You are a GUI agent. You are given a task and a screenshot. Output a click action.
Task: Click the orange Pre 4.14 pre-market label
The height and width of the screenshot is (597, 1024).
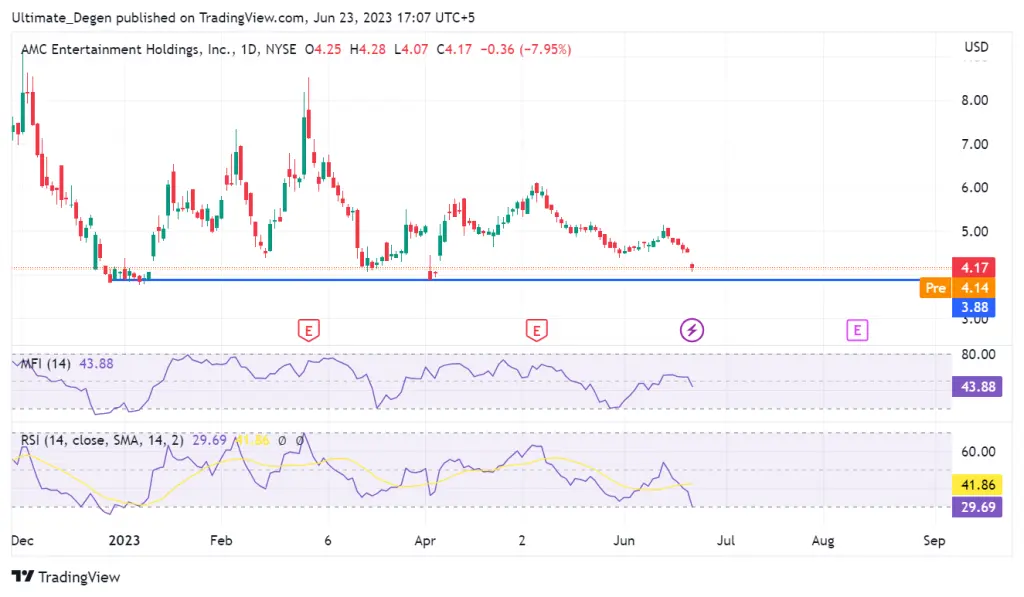957,287
